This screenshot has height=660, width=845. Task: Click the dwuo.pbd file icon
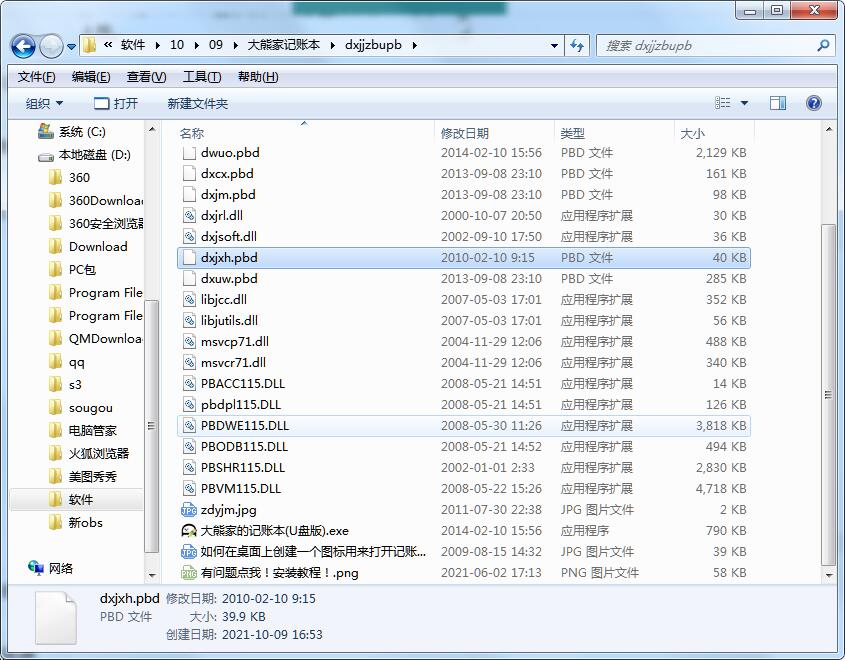pyautogui.click(x=189, y=153)
